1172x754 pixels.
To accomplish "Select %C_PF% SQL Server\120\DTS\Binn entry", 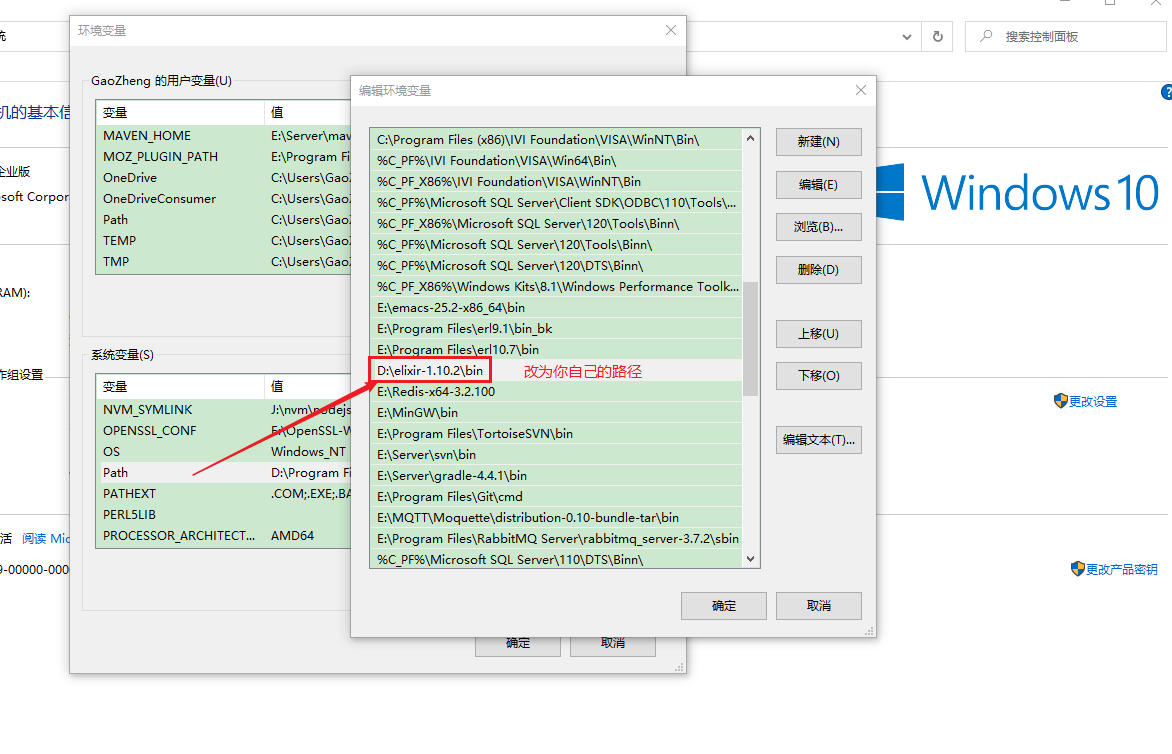I will click(556, 266).
